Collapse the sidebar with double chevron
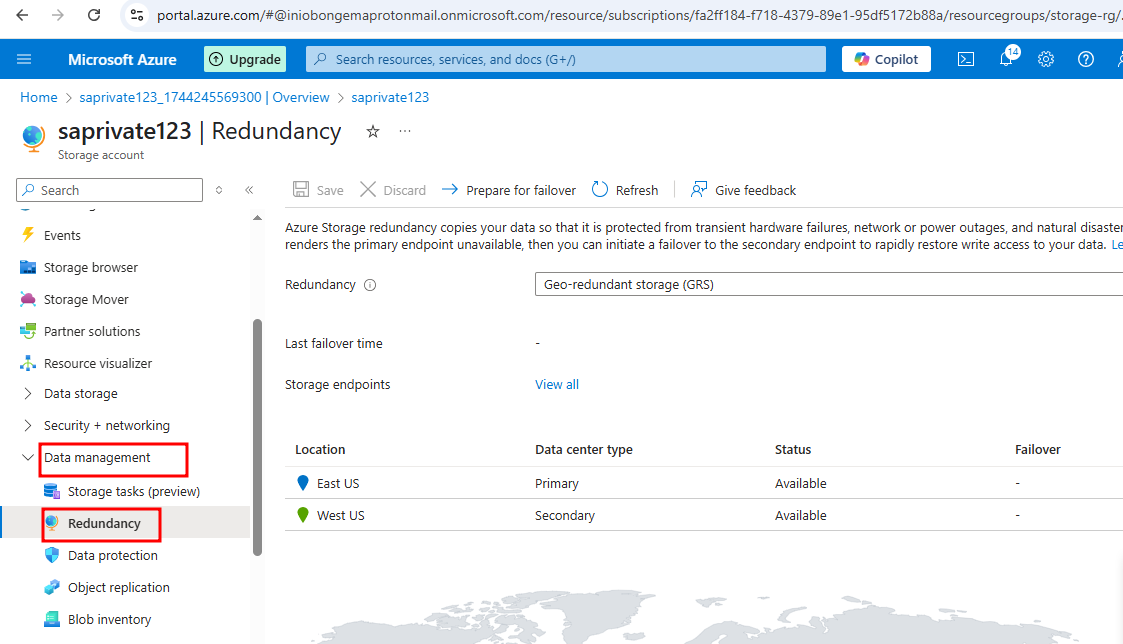Screen dimensions: 1123x644 [x=249, y=190]
